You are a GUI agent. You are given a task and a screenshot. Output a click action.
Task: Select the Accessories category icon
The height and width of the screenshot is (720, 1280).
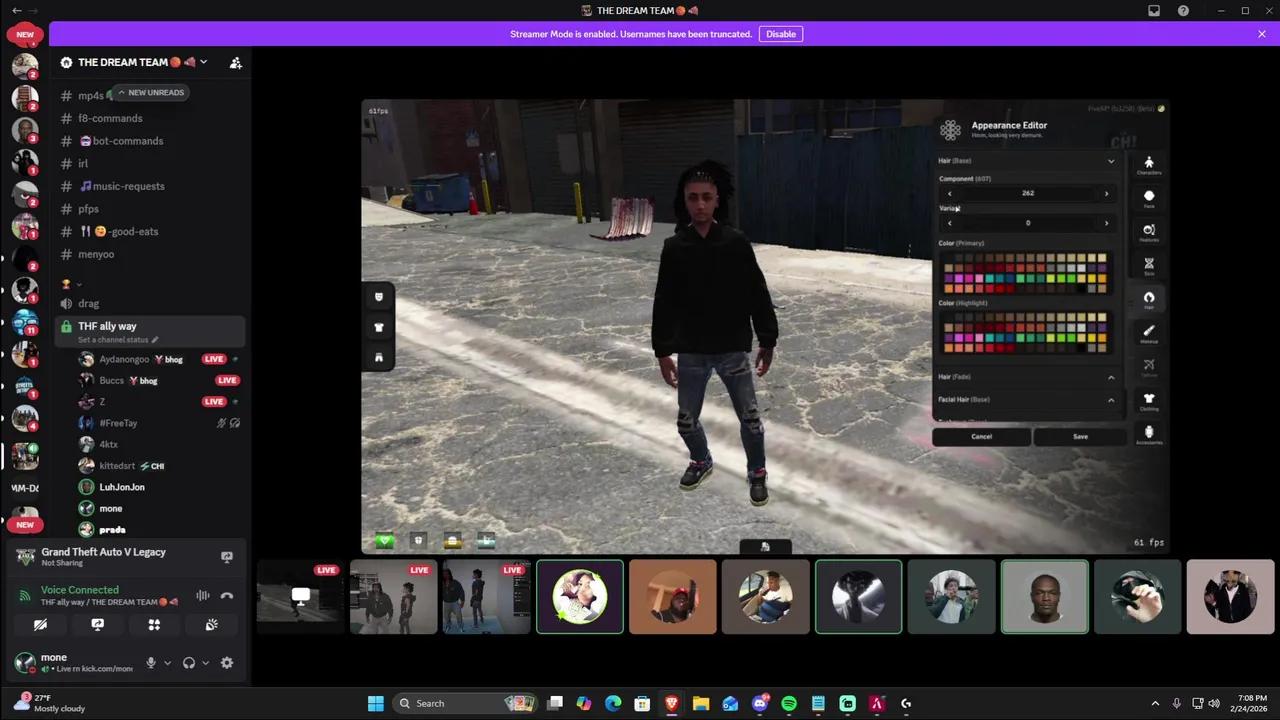[1149, 431]
